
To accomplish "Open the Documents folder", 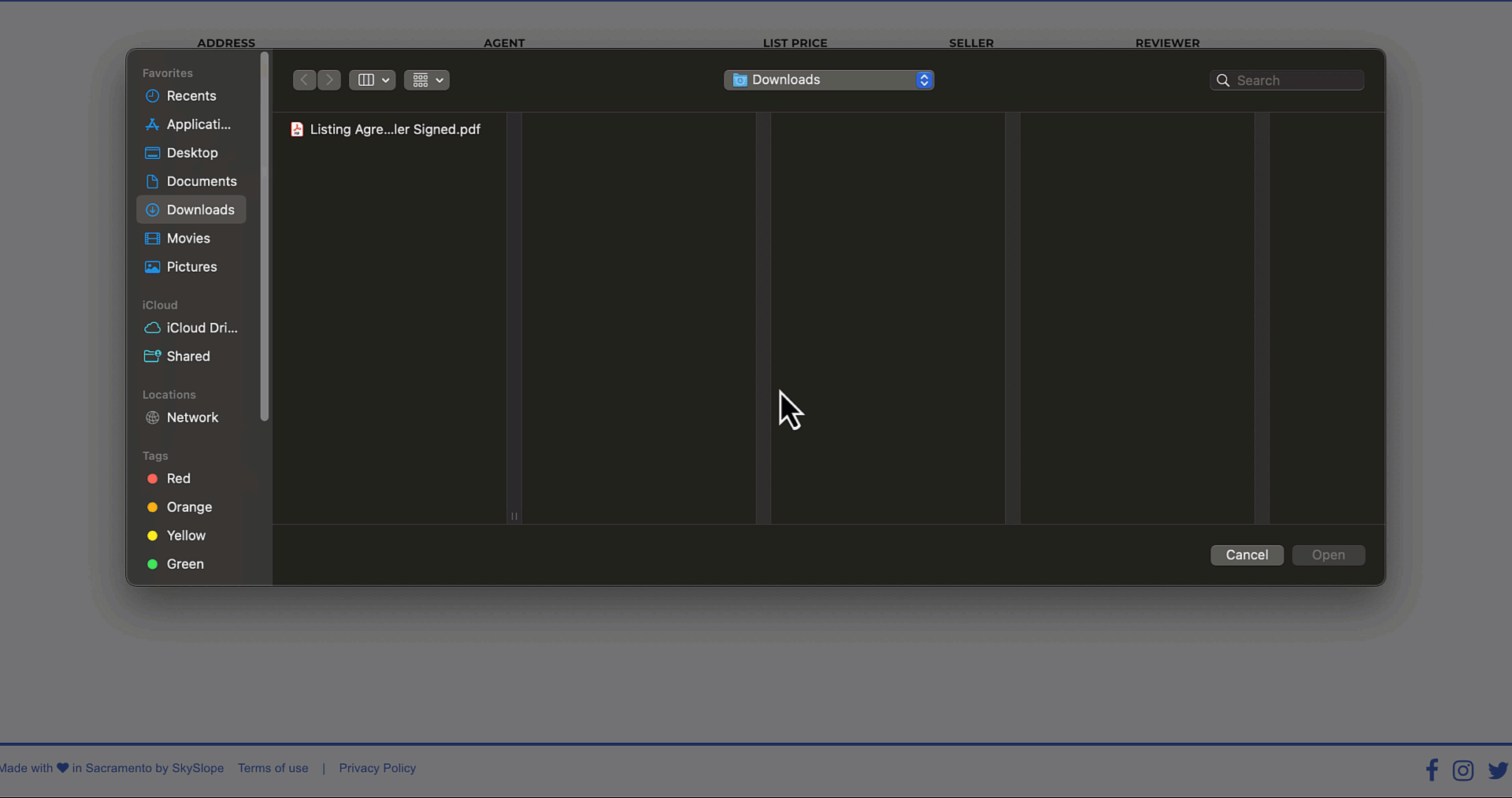I will pos(191,181).
